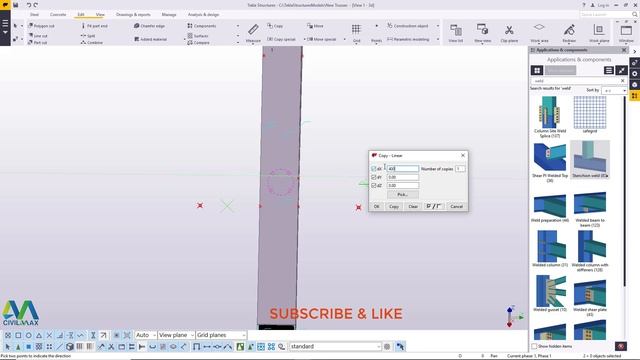Open the hamburger File menu icon

pyautogui.click(x=5, y=23)
